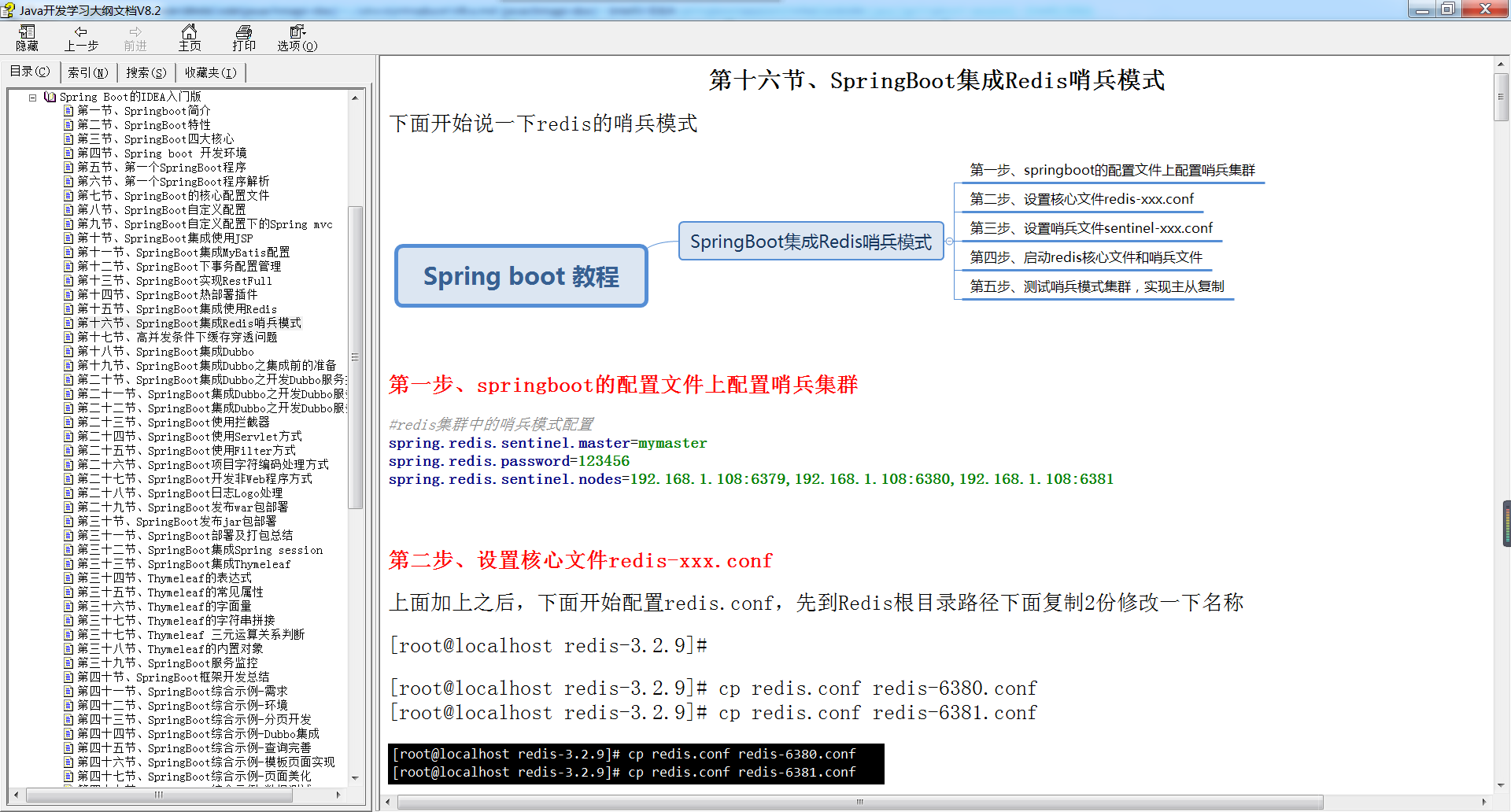Click page icon of 第三十三节 集成Thymeleaf
1511x812 pixels.
pyautogui.click(x=68, y=564)
